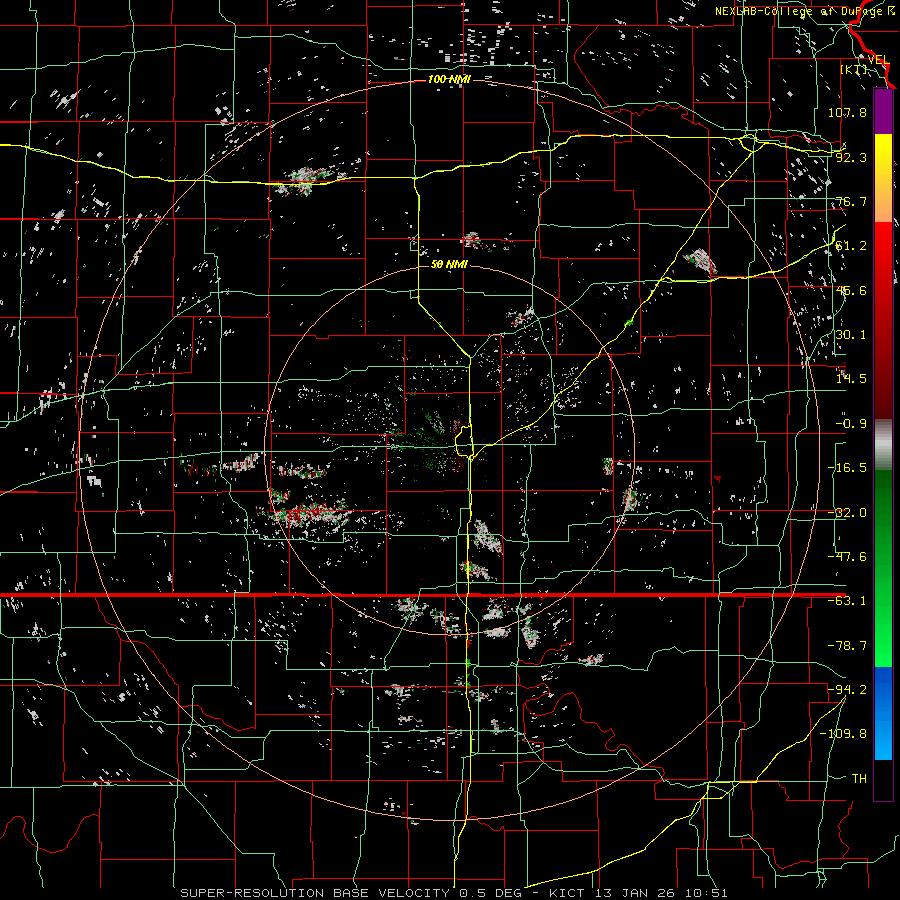Select the 30.1 value on velocity scale
900x900 pixels.
tap(851, 335)
